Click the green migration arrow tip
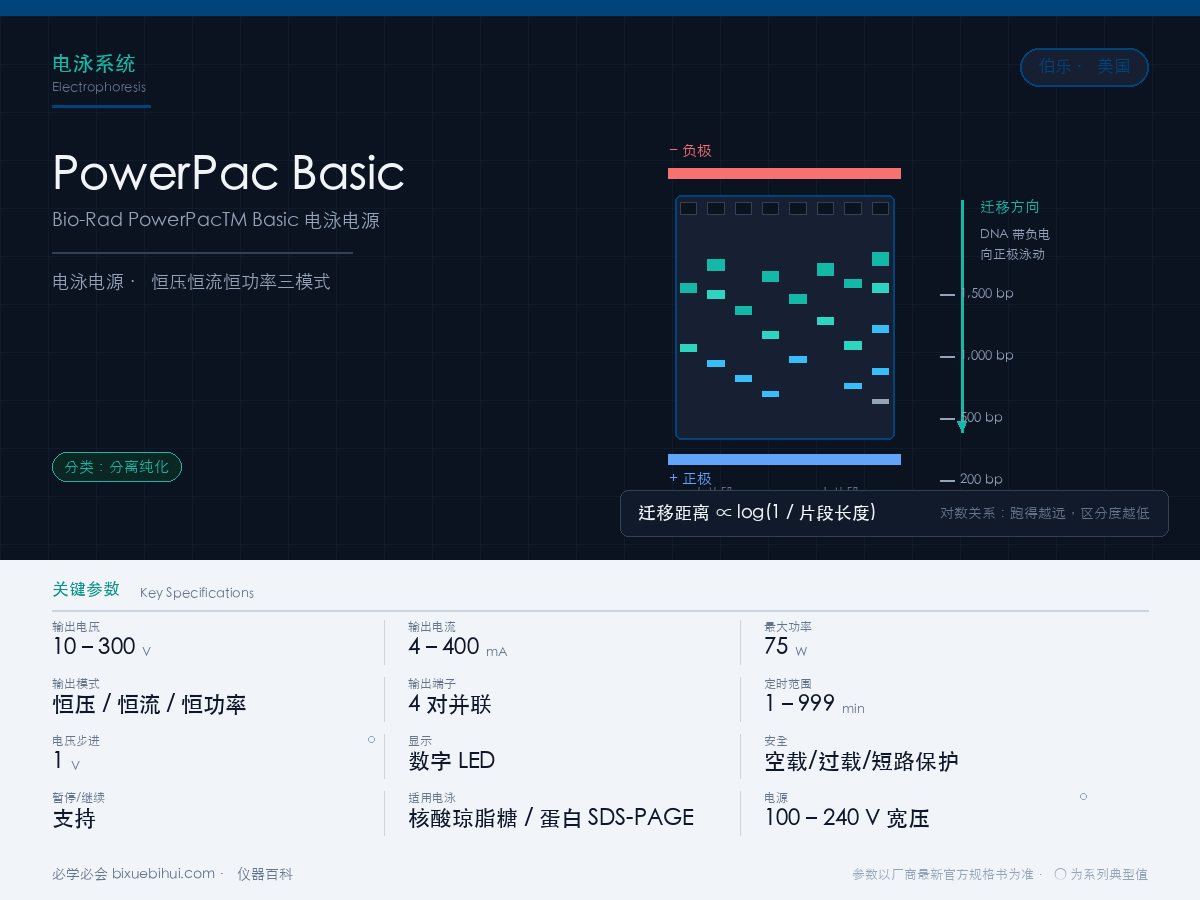The height and width of the screenshot is (900, 1200). tap(962, 427)
